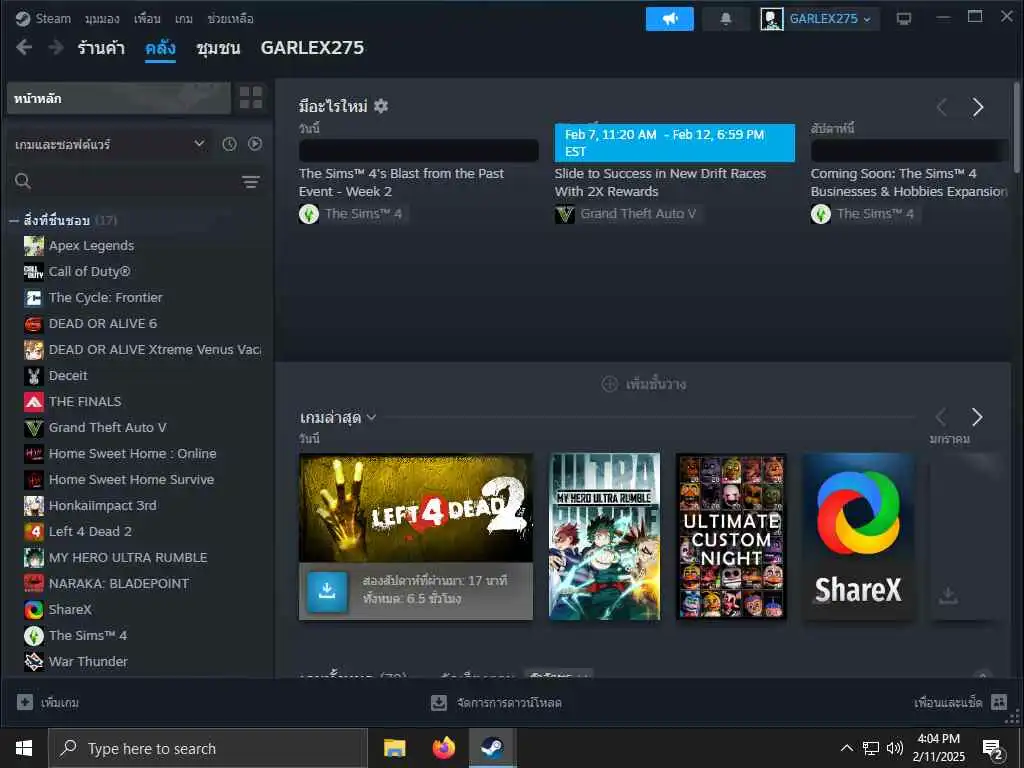The height and width of the screenshot is (768, 1024).
Task: Sort library by recent activity clock icon
Action: click(x=229, y=144)
